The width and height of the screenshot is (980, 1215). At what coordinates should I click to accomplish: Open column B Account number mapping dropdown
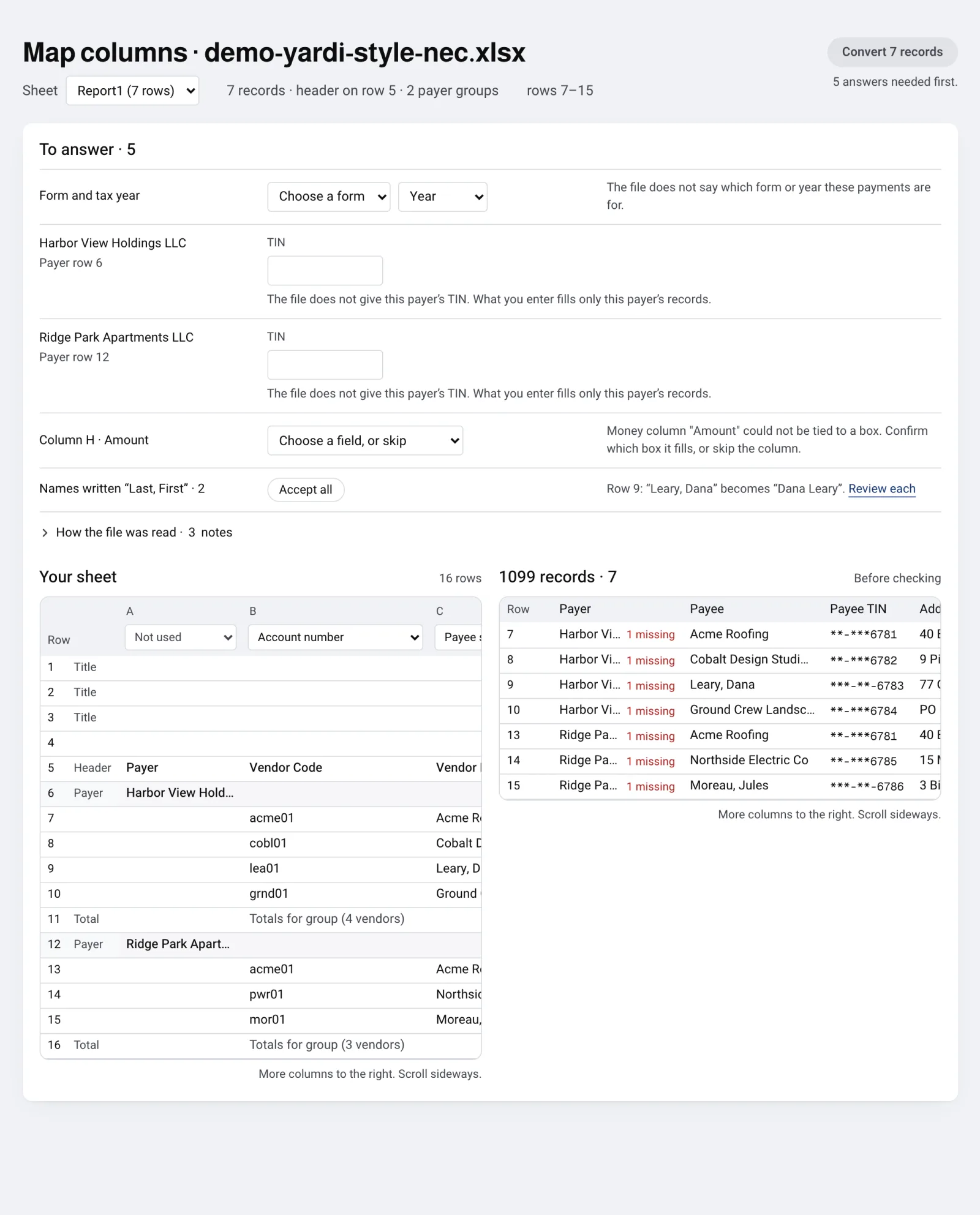click(336, 637)
